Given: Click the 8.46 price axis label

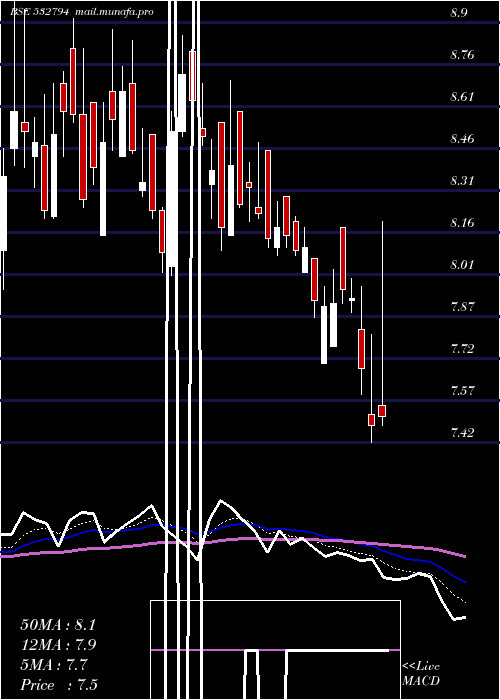Looking at the screenshot, I should click(x=462, y=139).
